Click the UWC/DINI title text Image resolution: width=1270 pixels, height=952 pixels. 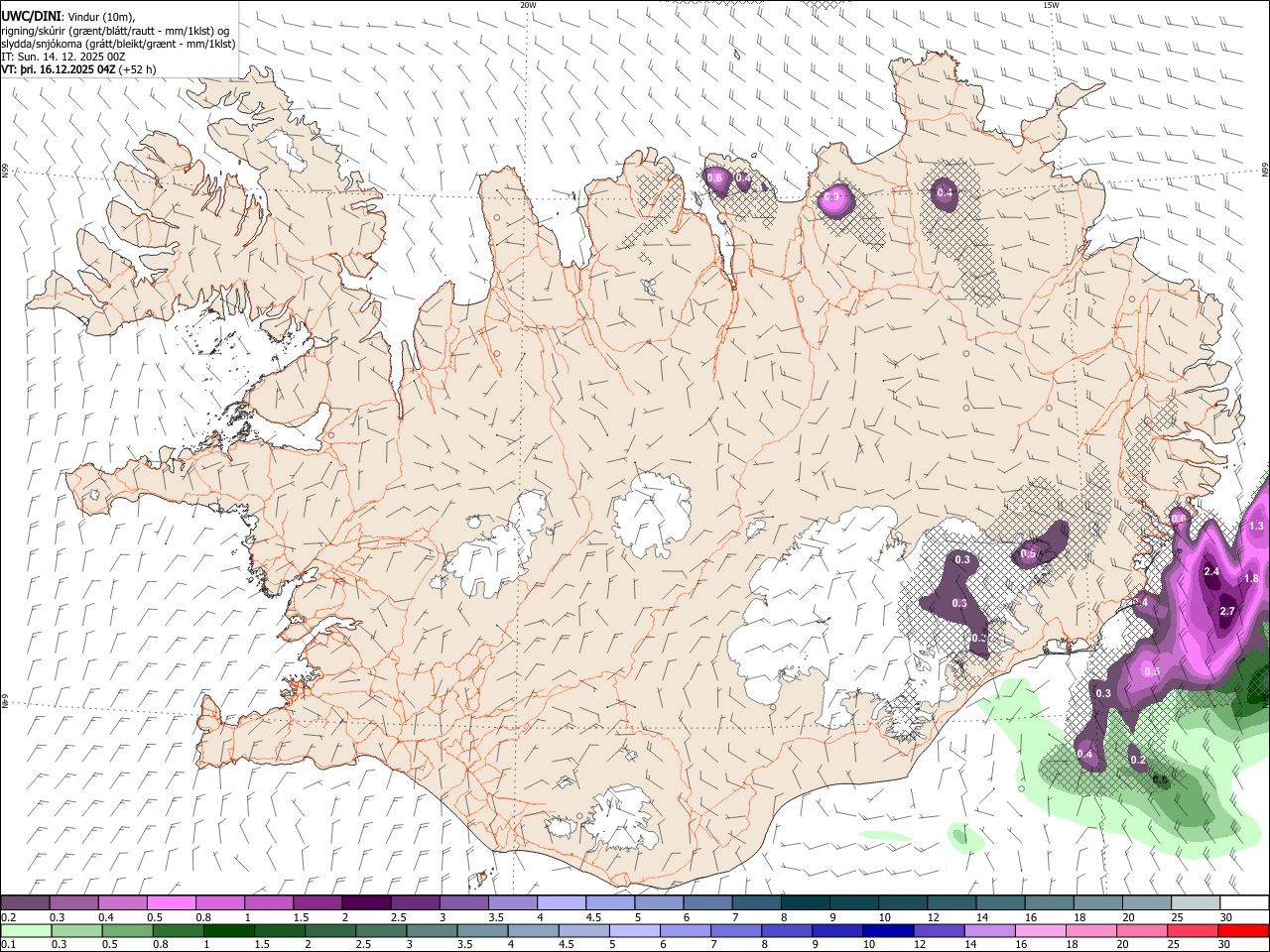pyautogui.click(x=31, y=16)
